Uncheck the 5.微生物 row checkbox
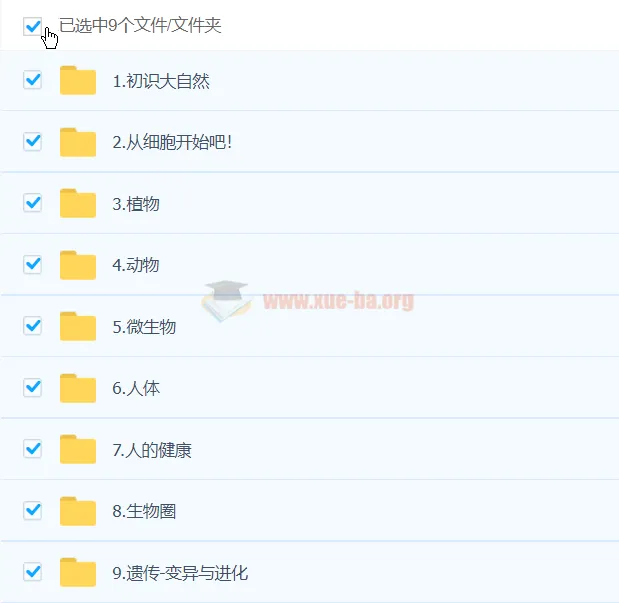 (32, 326)
